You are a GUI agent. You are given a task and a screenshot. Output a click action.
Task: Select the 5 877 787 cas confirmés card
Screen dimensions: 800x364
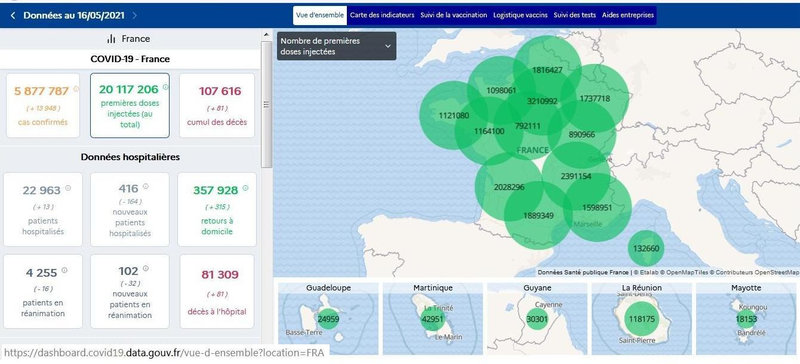[x=43, y=105]
